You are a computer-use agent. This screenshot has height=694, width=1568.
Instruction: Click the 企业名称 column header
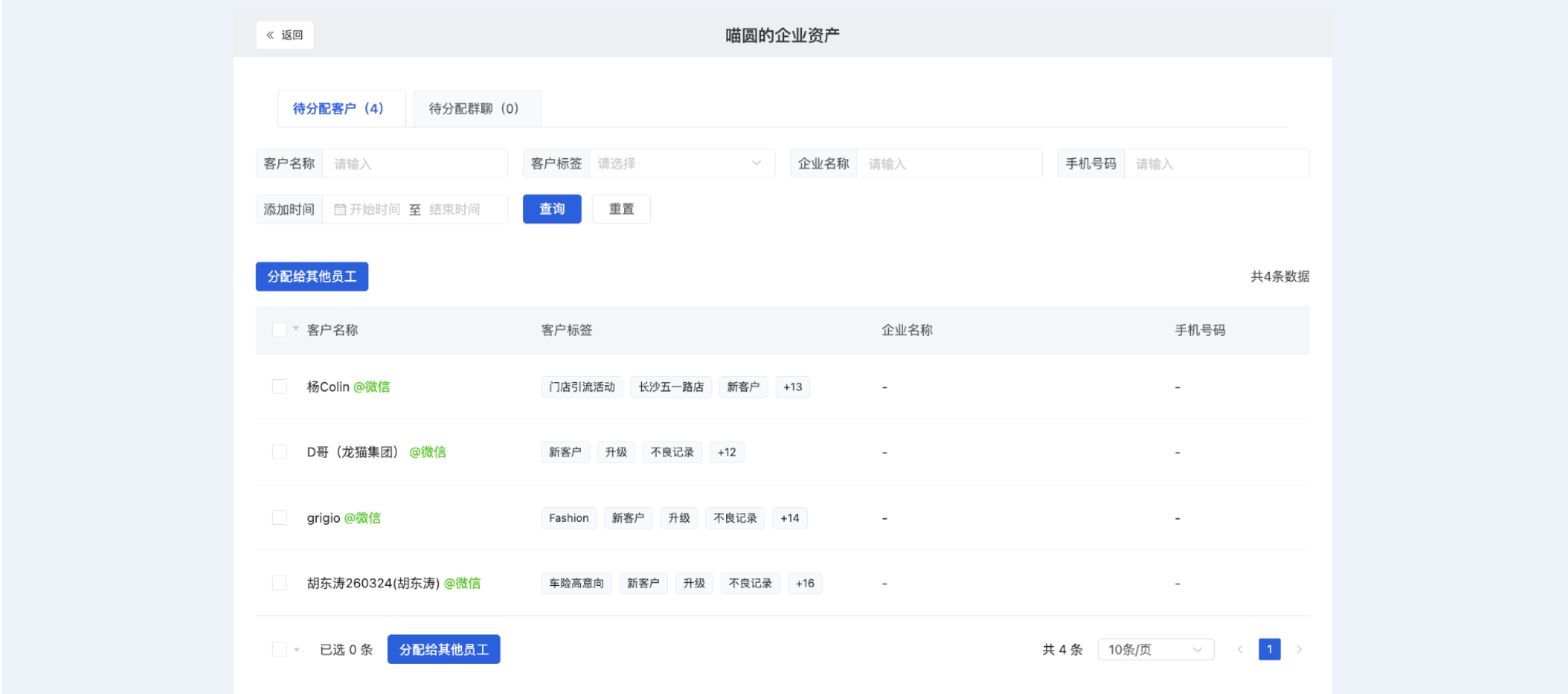tap(908, 330)
